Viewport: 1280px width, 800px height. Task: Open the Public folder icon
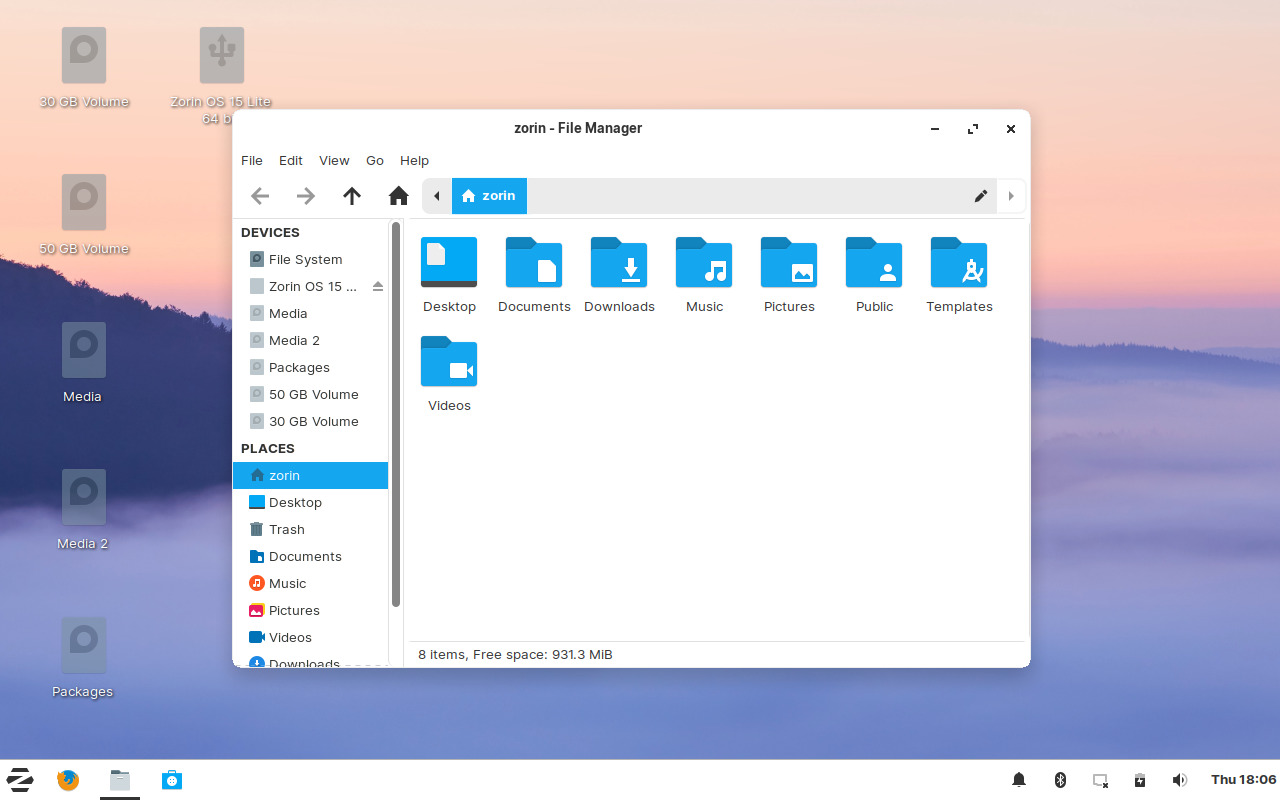[x=874, y=262]
